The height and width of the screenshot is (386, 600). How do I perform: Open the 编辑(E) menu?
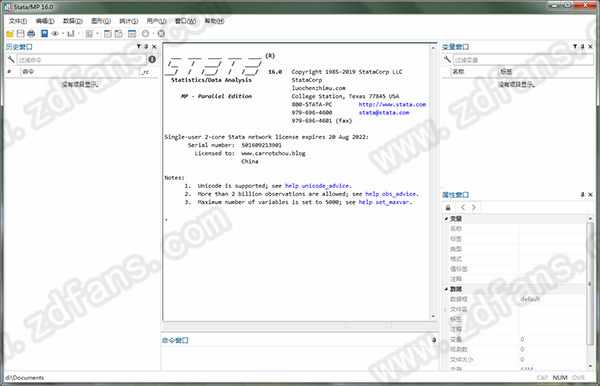[45, 21]
